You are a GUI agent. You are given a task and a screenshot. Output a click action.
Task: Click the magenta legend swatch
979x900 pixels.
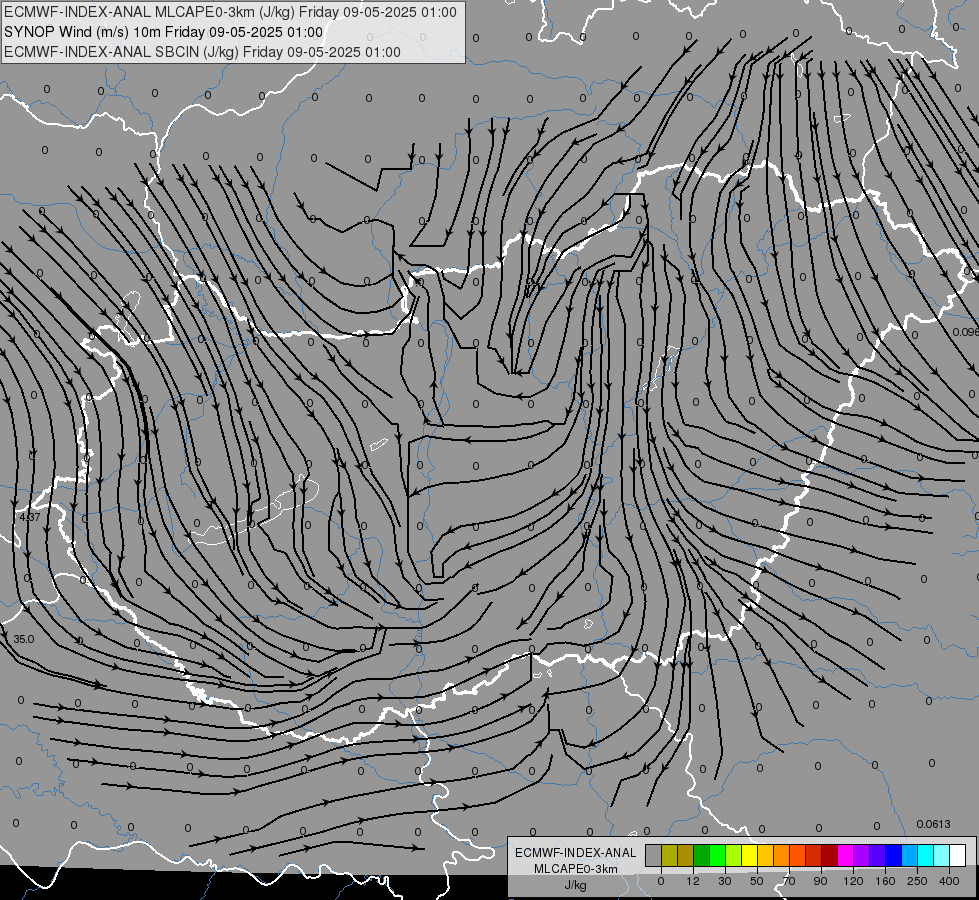coord(845,855)
